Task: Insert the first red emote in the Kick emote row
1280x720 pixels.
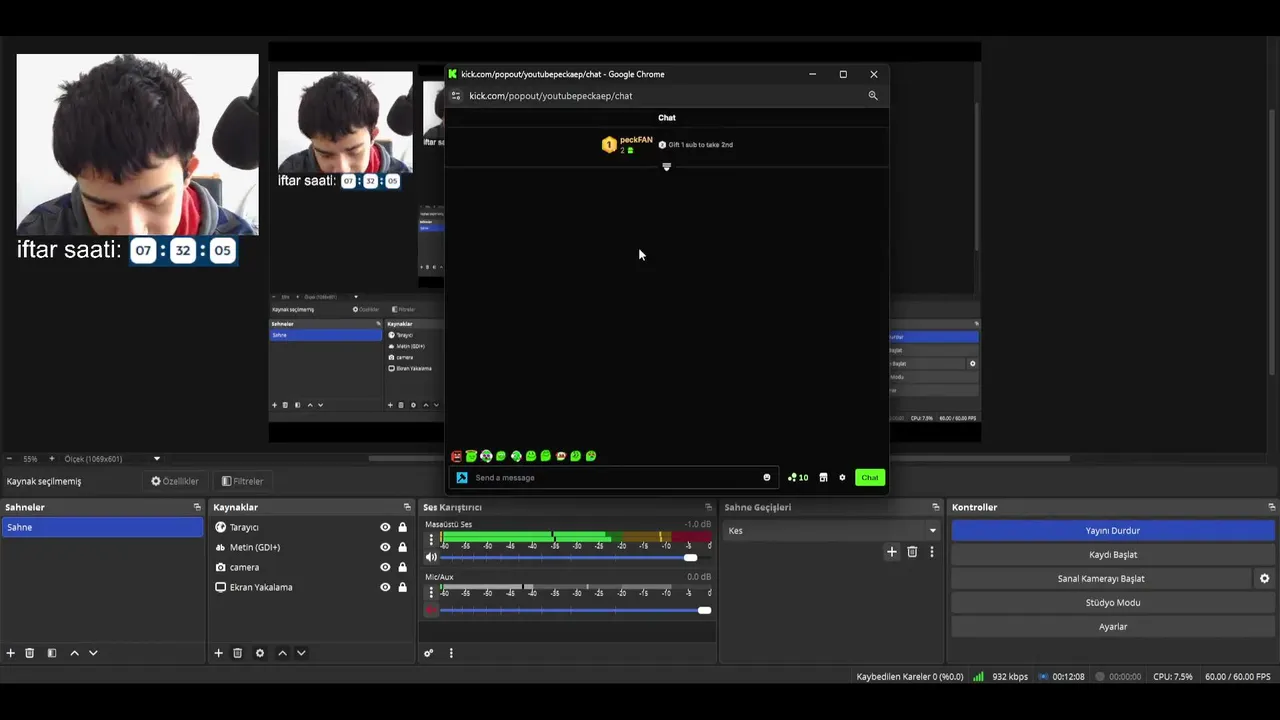Action: [457, 456]
